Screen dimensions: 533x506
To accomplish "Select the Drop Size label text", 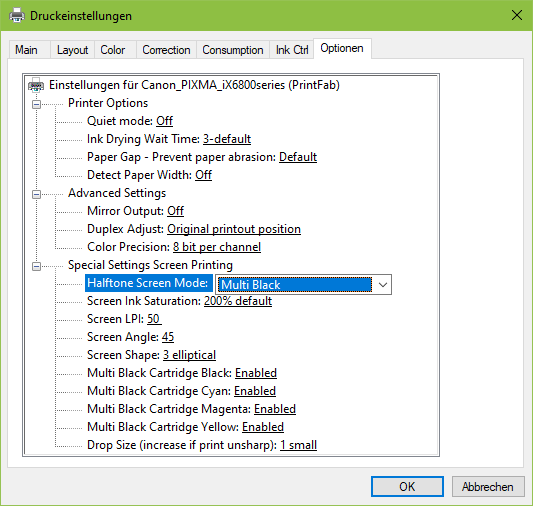I will point(182,445).
